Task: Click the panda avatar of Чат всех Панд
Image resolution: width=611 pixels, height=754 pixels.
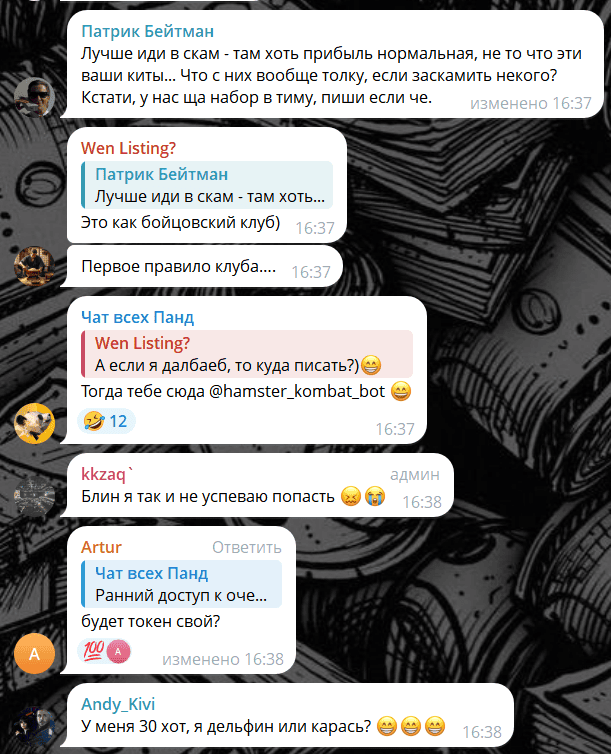Action: (x=34, y=423)
